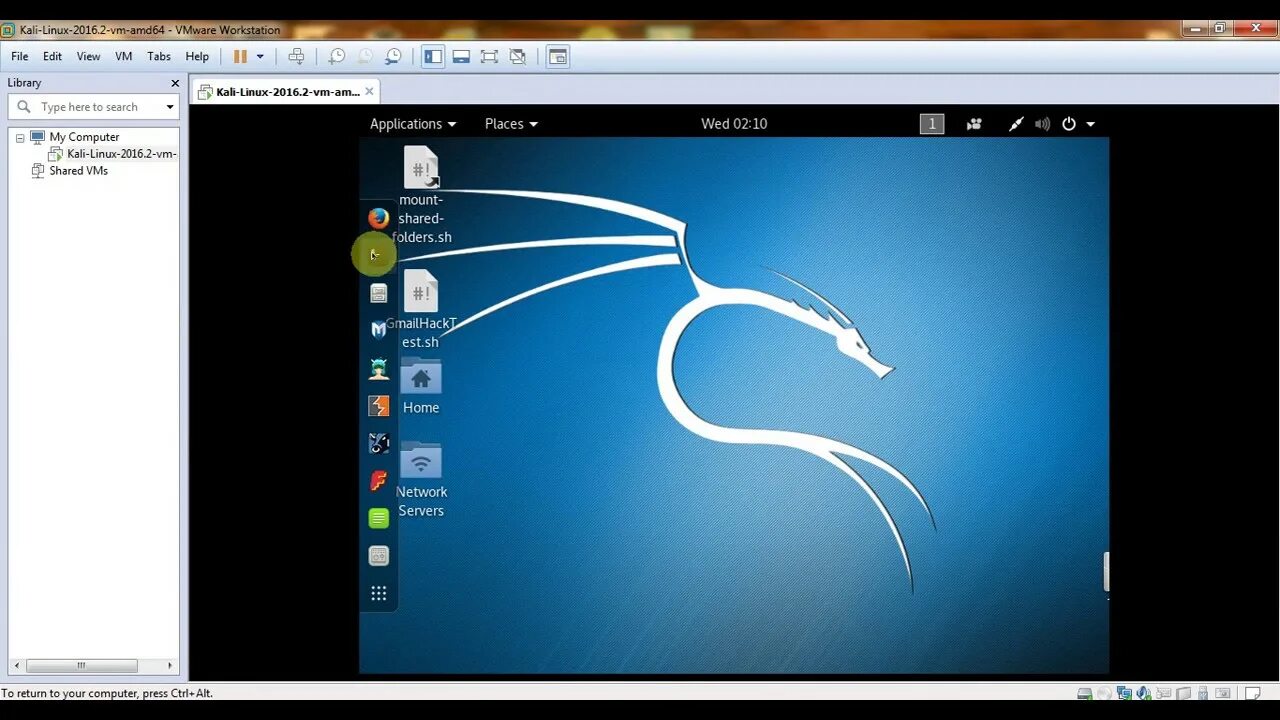
Task: Collapse the My Computer tree node
Action: click(x=19, y=137)
